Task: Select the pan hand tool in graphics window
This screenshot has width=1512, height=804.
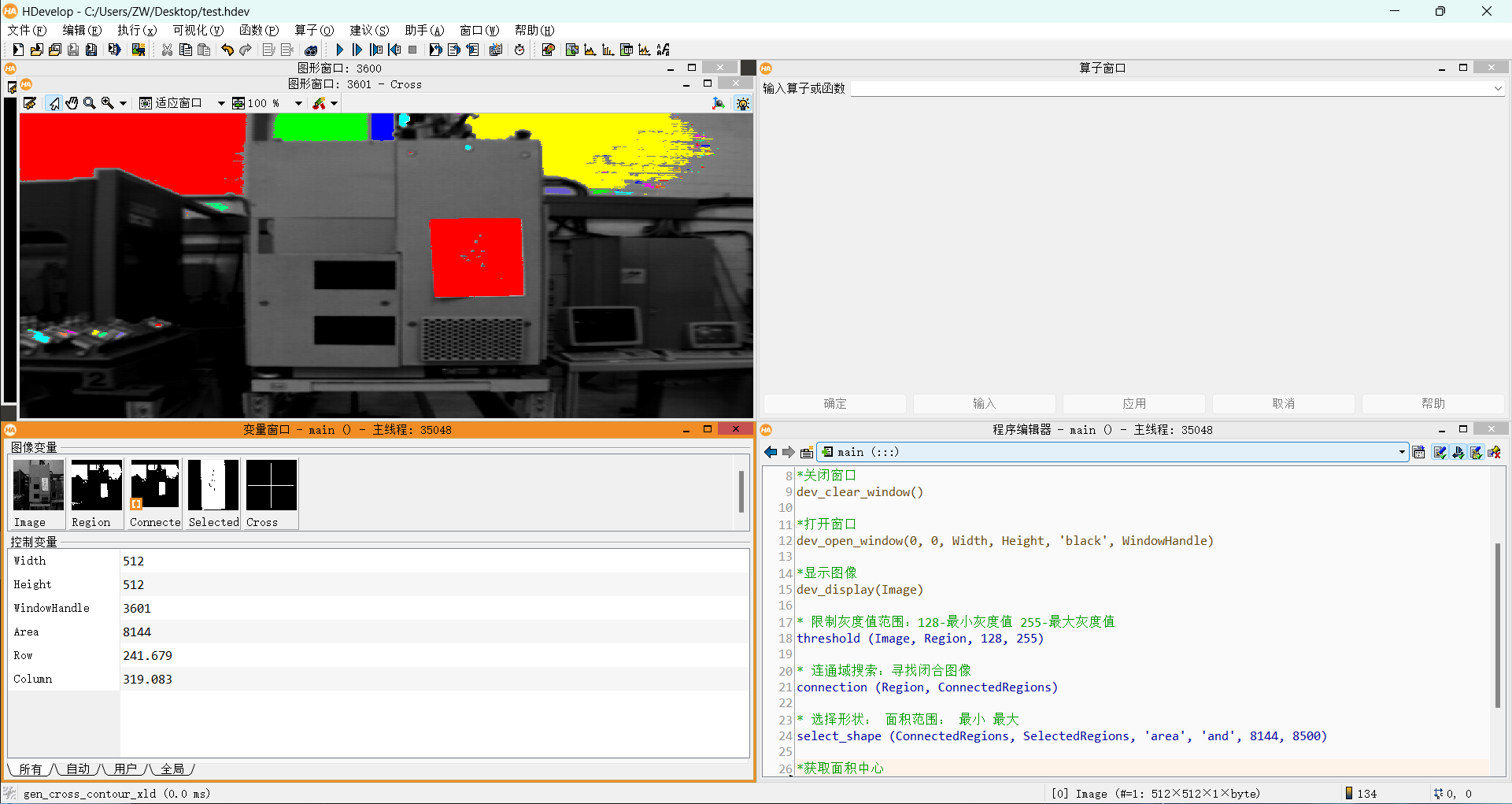Action: (x=71, y=103)
